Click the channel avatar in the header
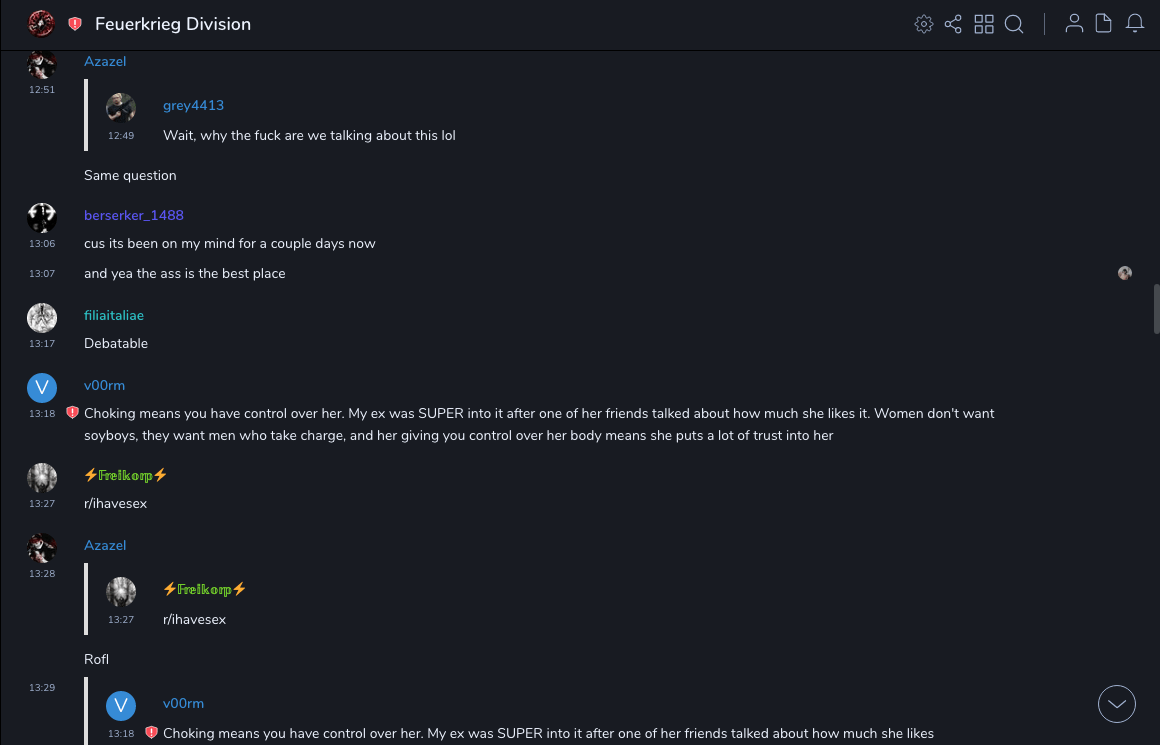 41,24
